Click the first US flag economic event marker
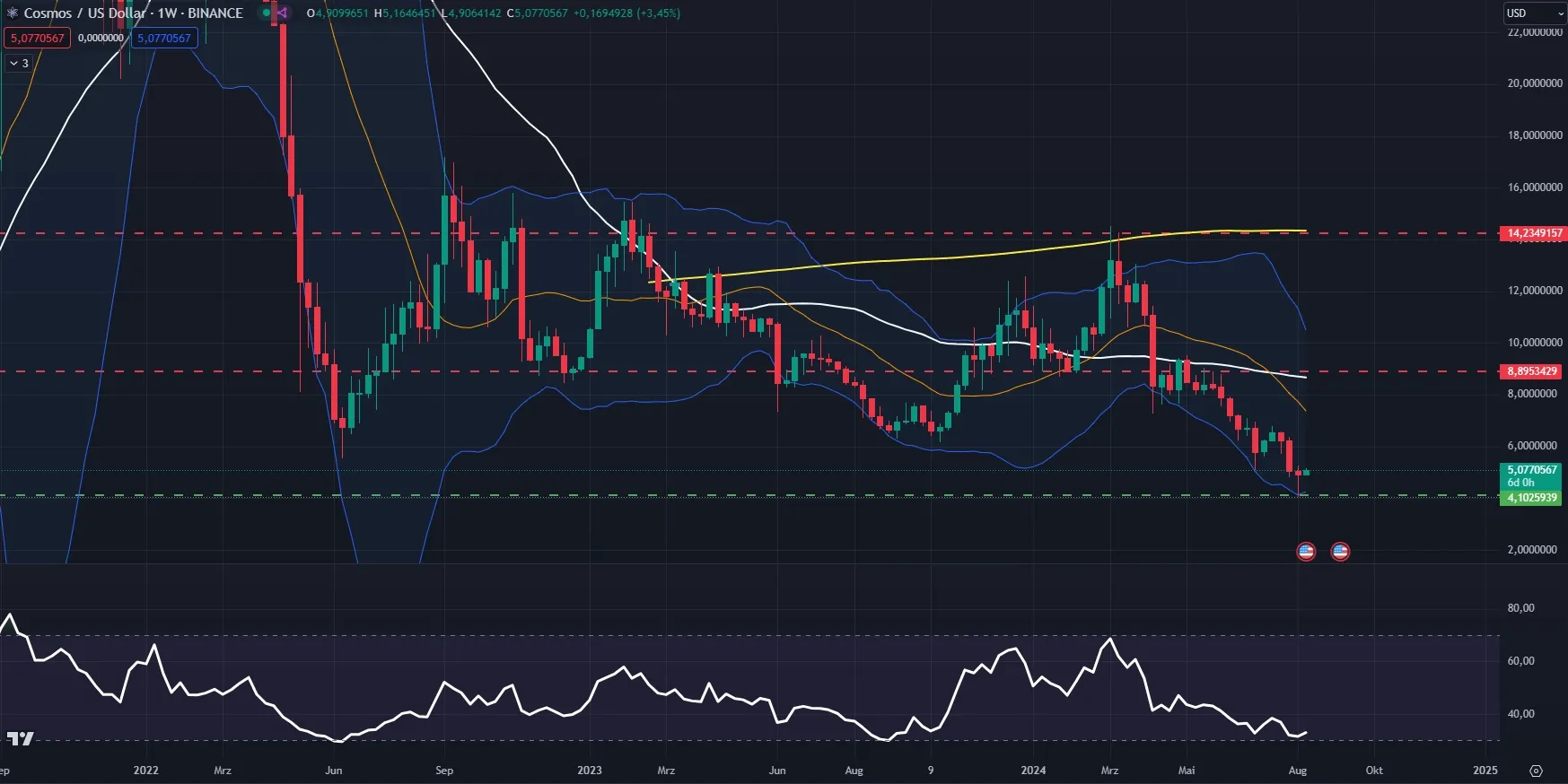1568x784 pixels. (x=1306, y=552)
